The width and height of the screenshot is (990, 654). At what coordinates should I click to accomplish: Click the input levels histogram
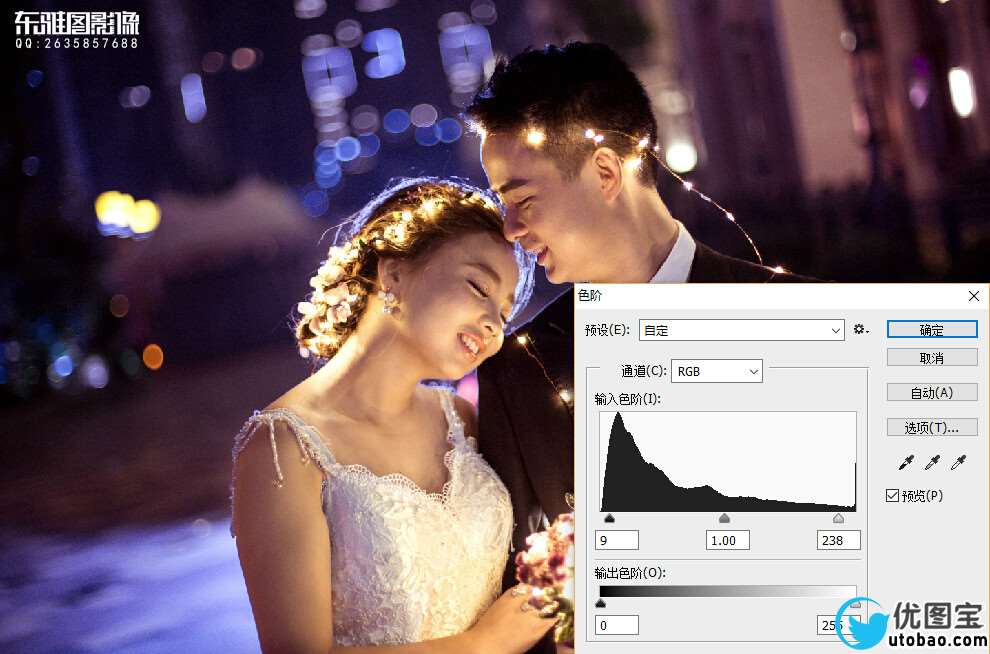click(x=728, y=461)
